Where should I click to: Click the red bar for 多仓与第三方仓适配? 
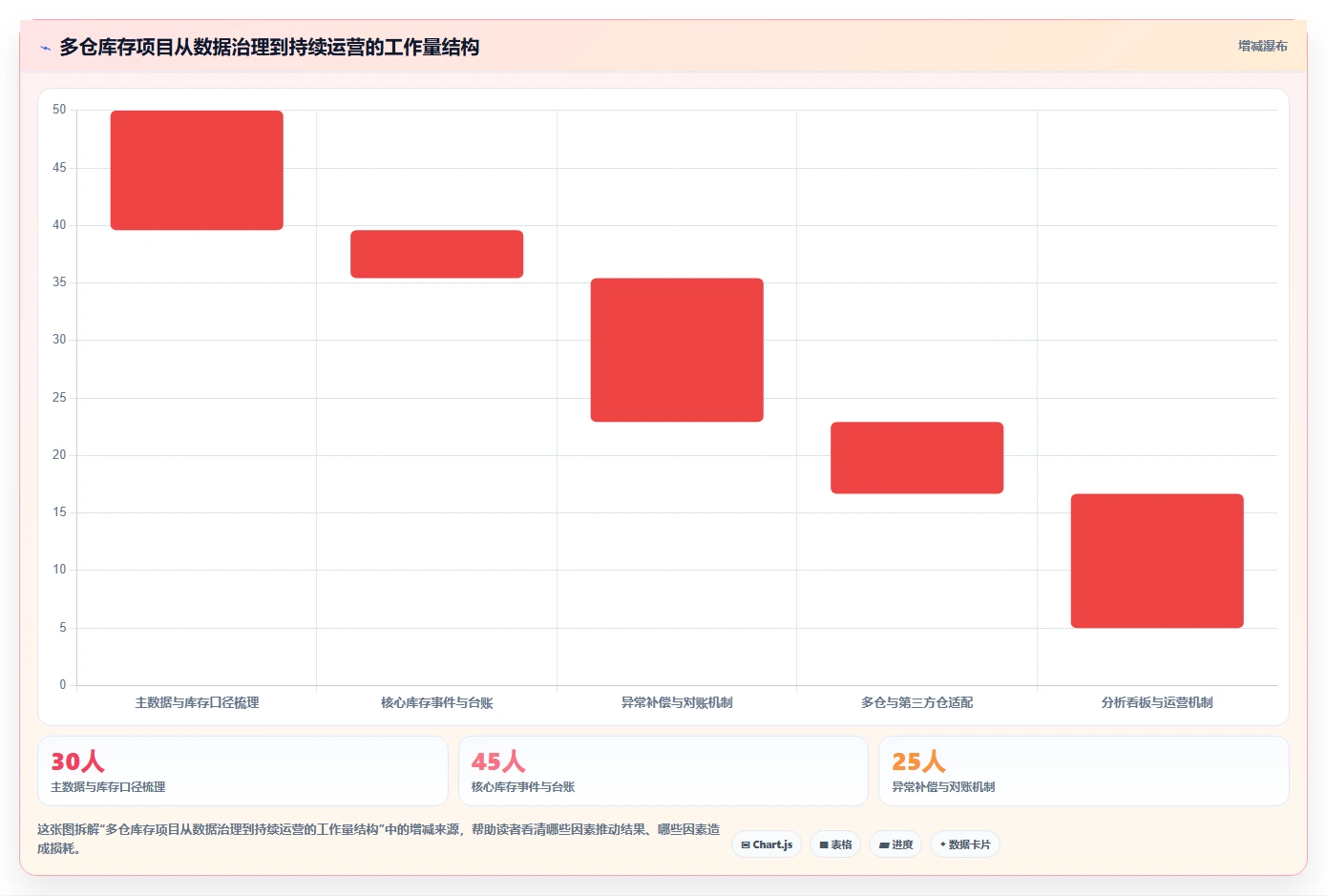pyautogui.click(x=916, y=457)
